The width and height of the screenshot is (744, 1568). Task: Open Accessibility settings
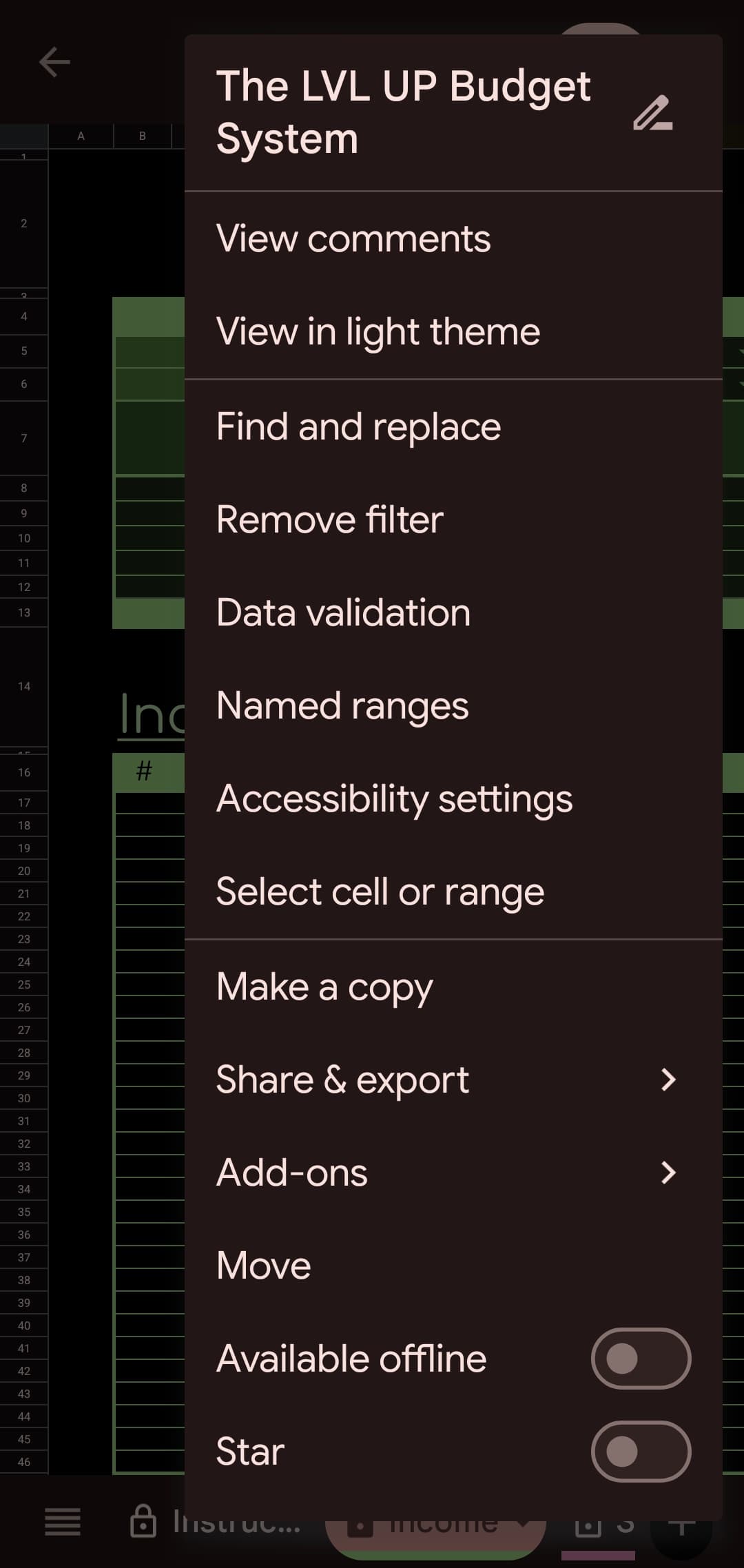click(453, 798)
